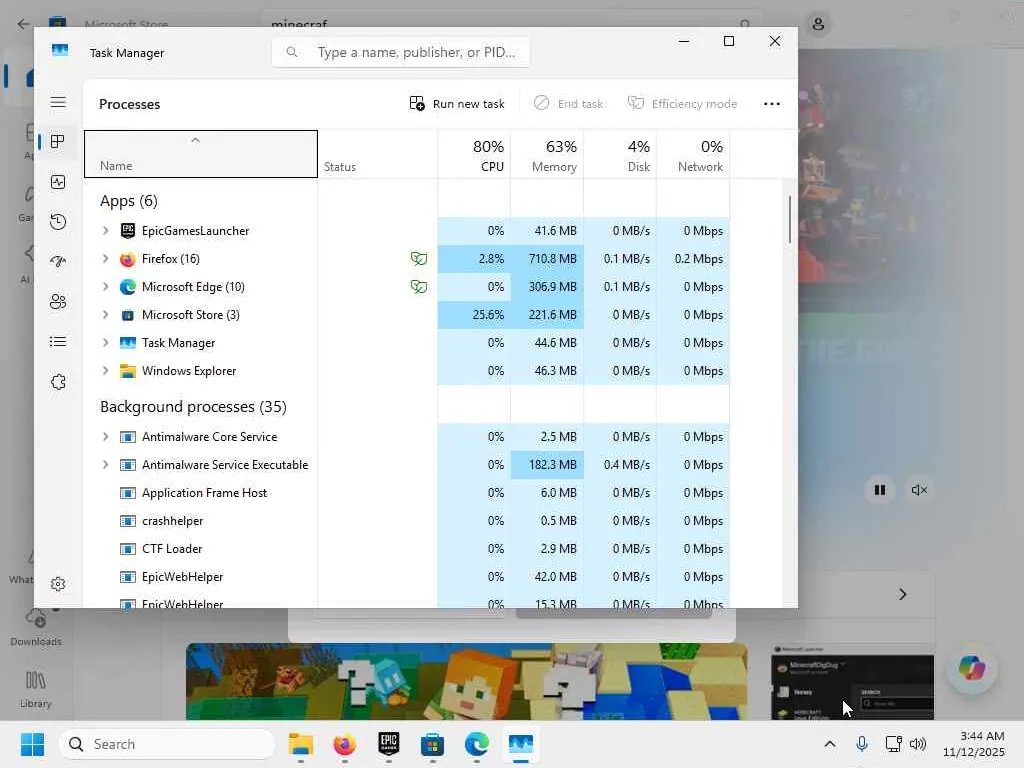
Task: Select the Application Frame Host row
Action: click(x=407, y=493)
